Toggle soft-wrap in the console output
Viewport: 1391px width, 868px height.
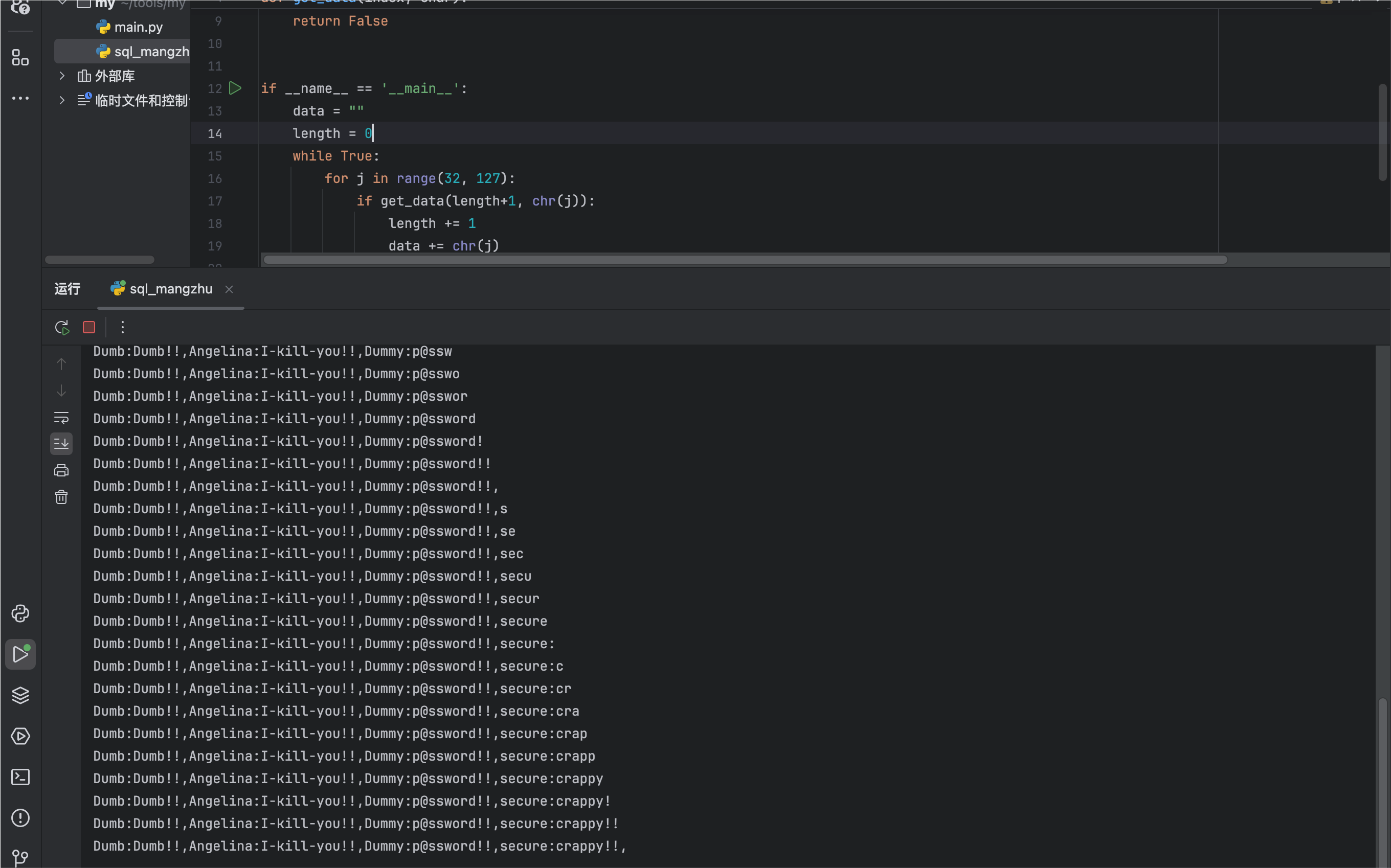61,417
